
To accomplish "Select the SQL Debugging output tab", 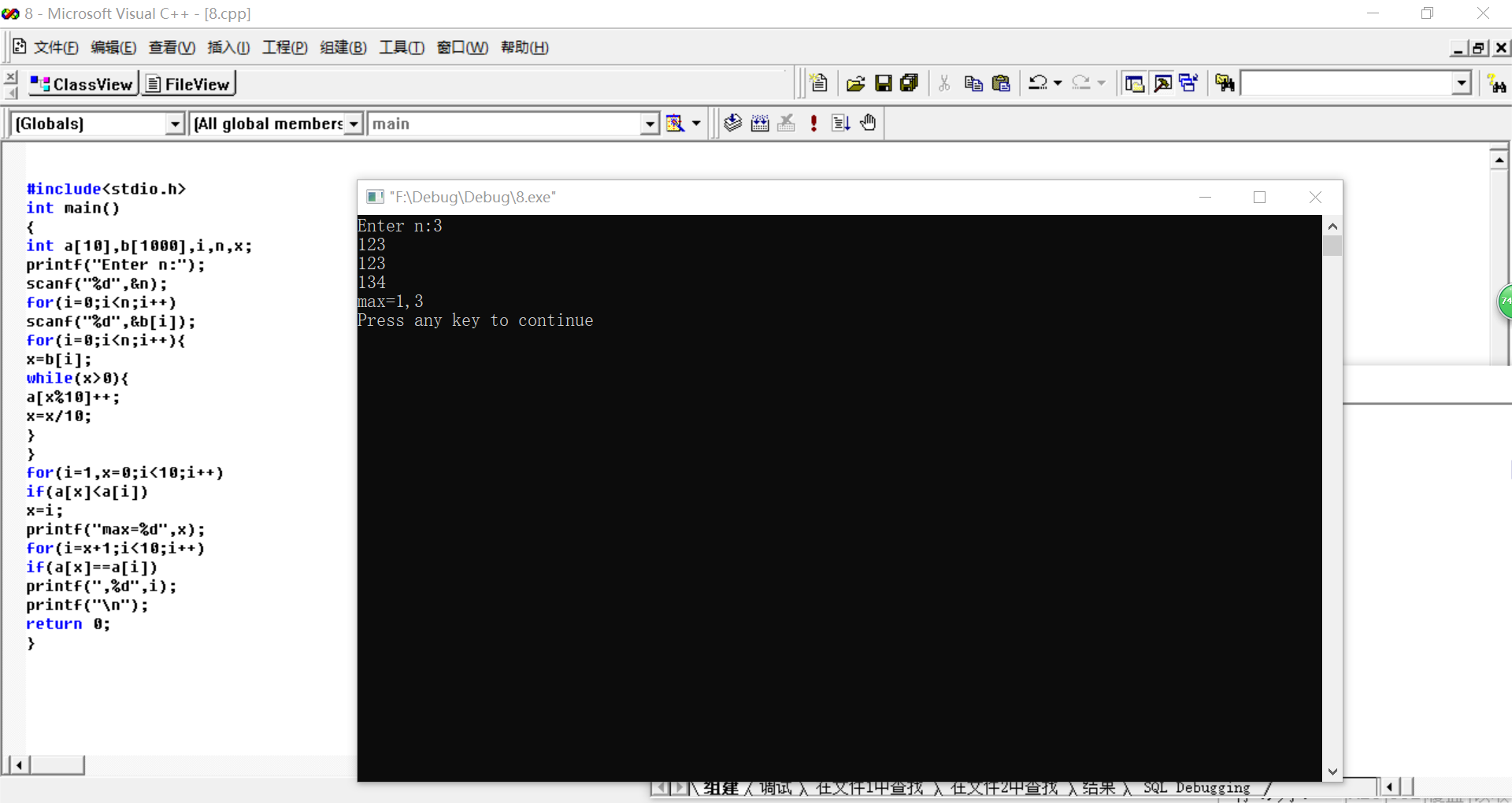I will 1196,788.
